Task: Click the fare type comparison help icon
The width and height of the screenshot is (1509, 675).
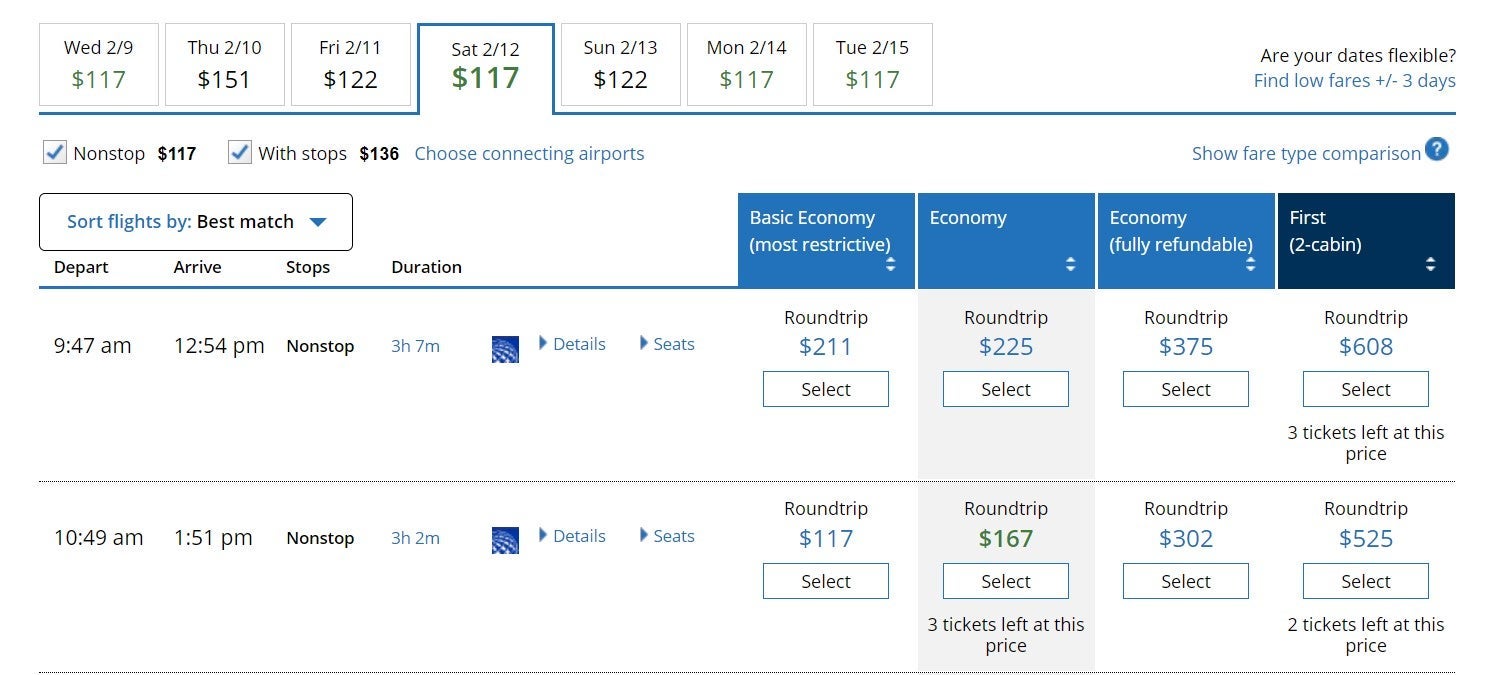Action: (x=1437, y=150)
